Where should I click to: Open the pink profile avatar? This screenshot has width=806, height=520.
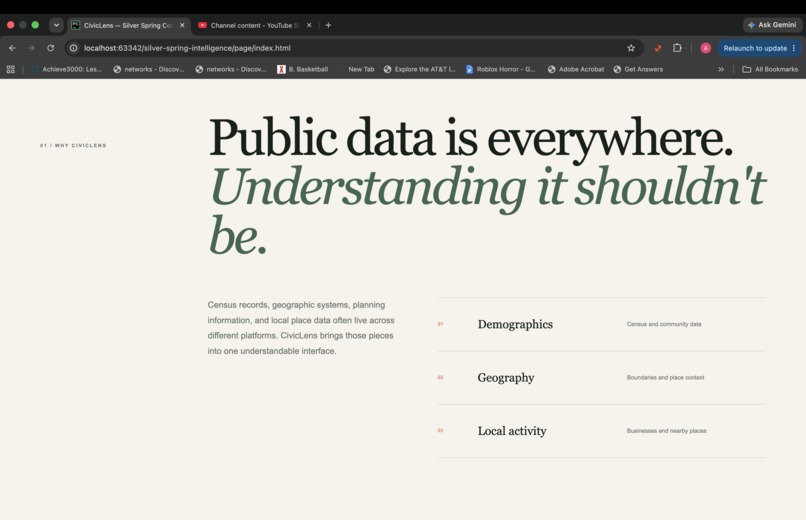click(705, 48)
